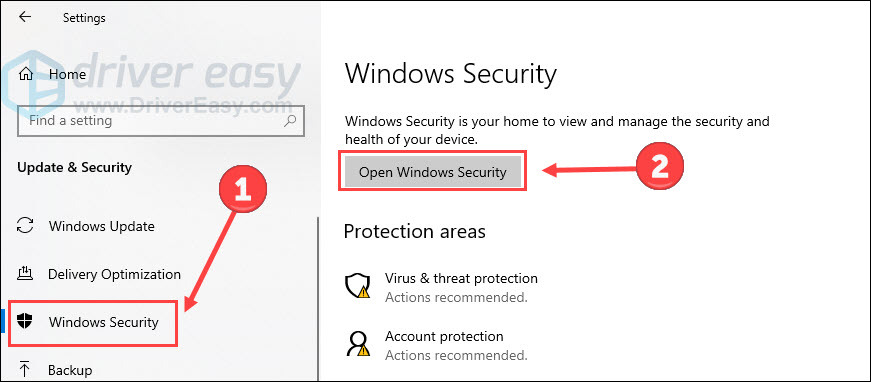
Task: Click the Open Windows Security button
Action: click(432, 172)
